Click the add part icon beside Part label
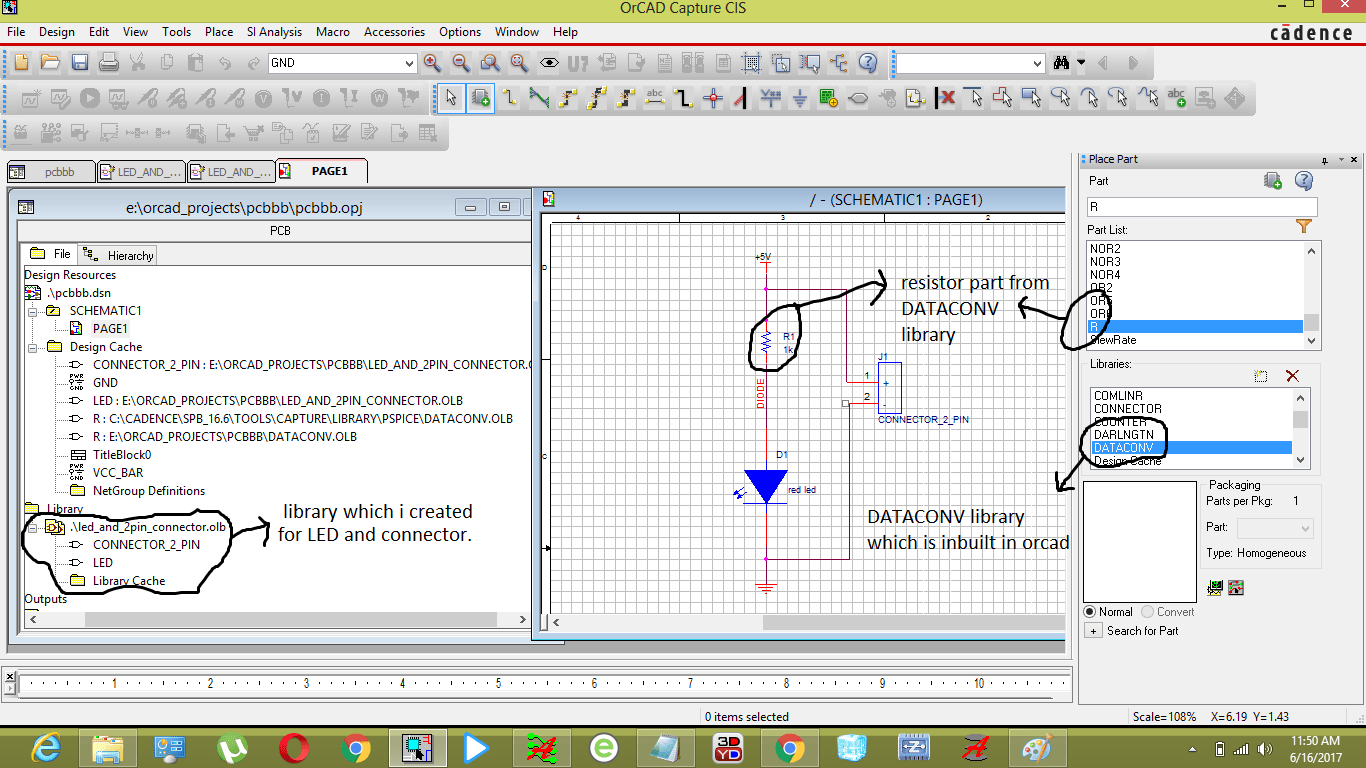This screenshot has height=768, width=1366. pos(1273,181)
